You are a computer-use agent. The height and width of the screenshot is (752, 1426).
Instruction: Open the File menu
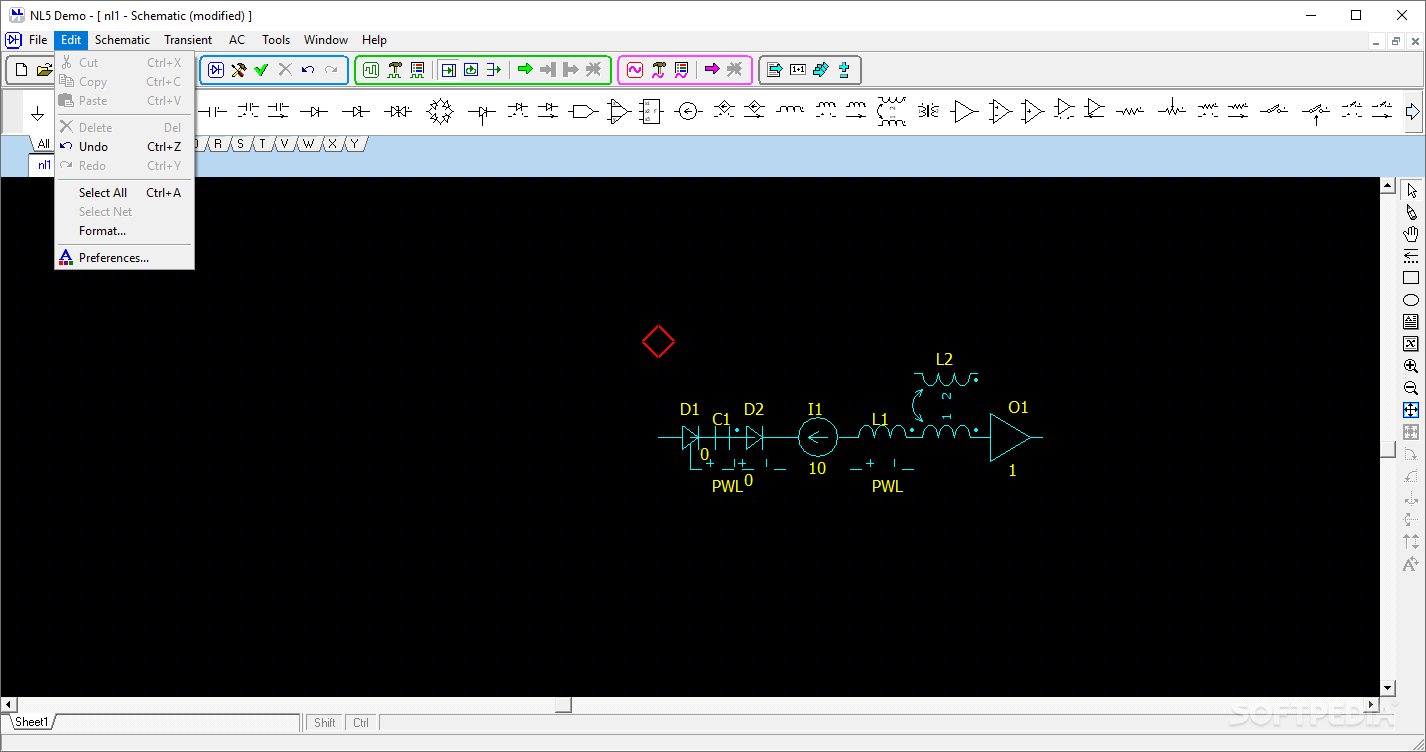tap(38, 40)
